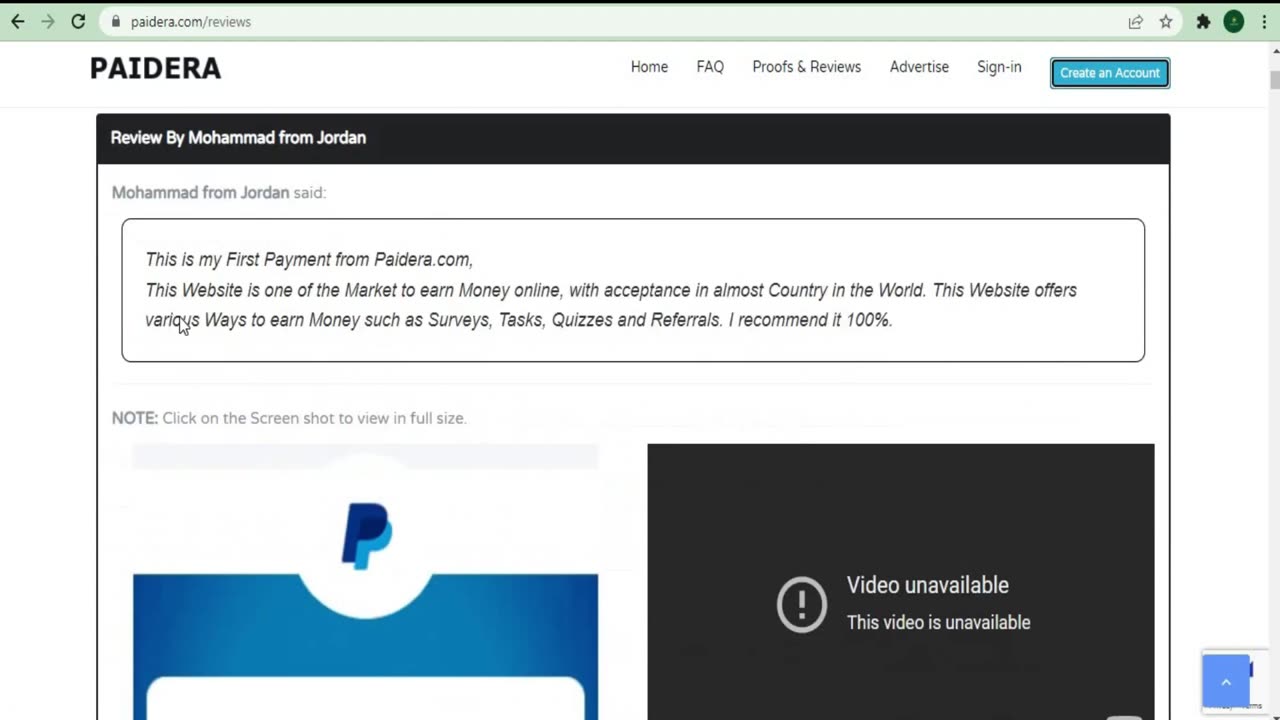Open Chrome's three-dot menu
Viewport: 1280px width, 720px height.
coord(1264,21)
